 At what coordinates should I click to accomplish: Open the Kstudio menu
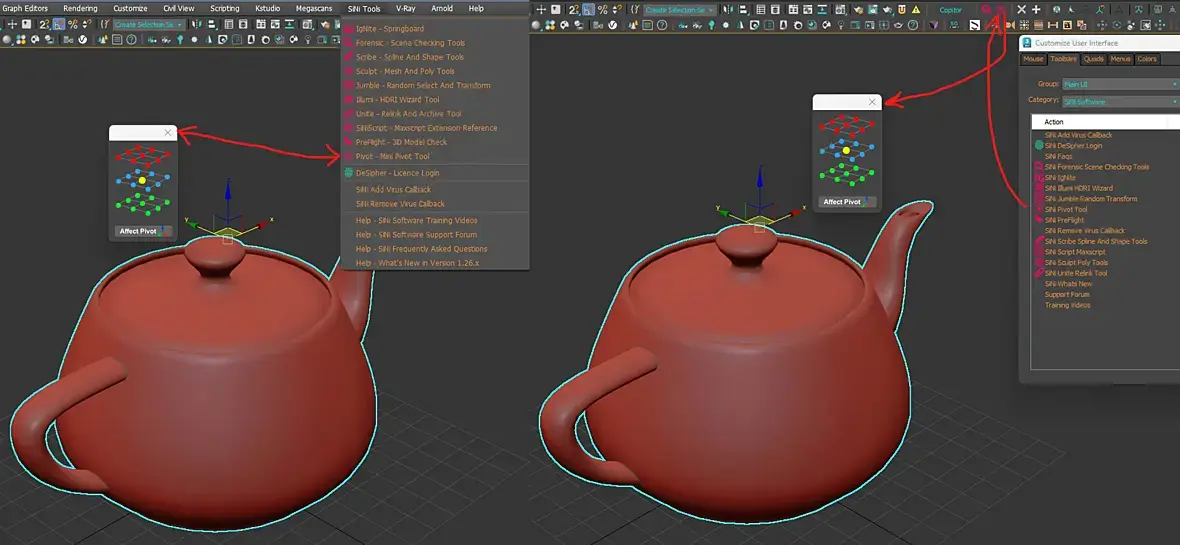(267, 8)
